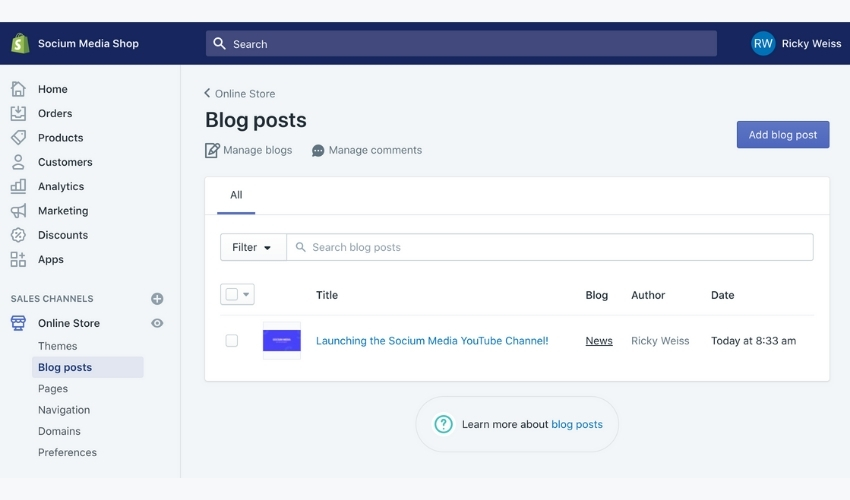
Task: Click the author cell Ricky Weiss
Action: pyautogui.click(x=660, y=341)
